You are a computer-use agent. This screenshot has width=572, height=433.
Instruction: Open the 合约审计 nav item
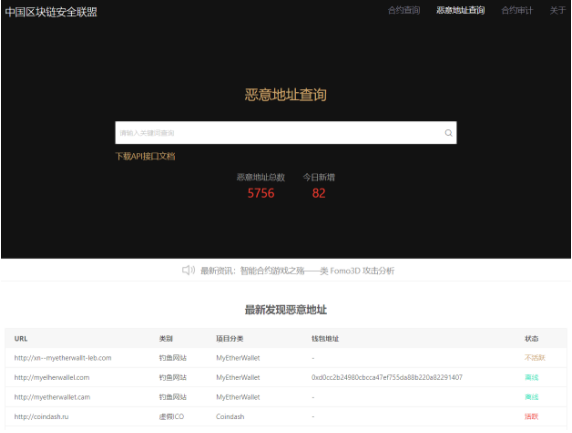click(517, 11)
